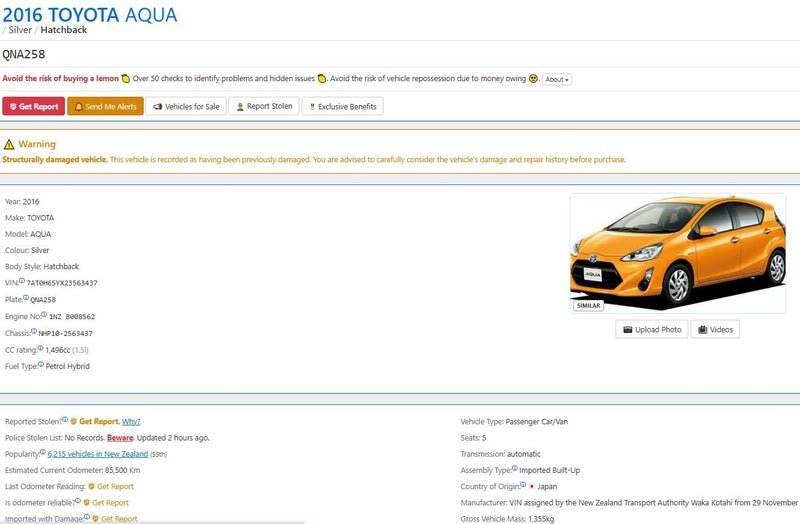Click the Report Stolen button
The width and height of the screenshot is (800, 524).
point(264,106)
